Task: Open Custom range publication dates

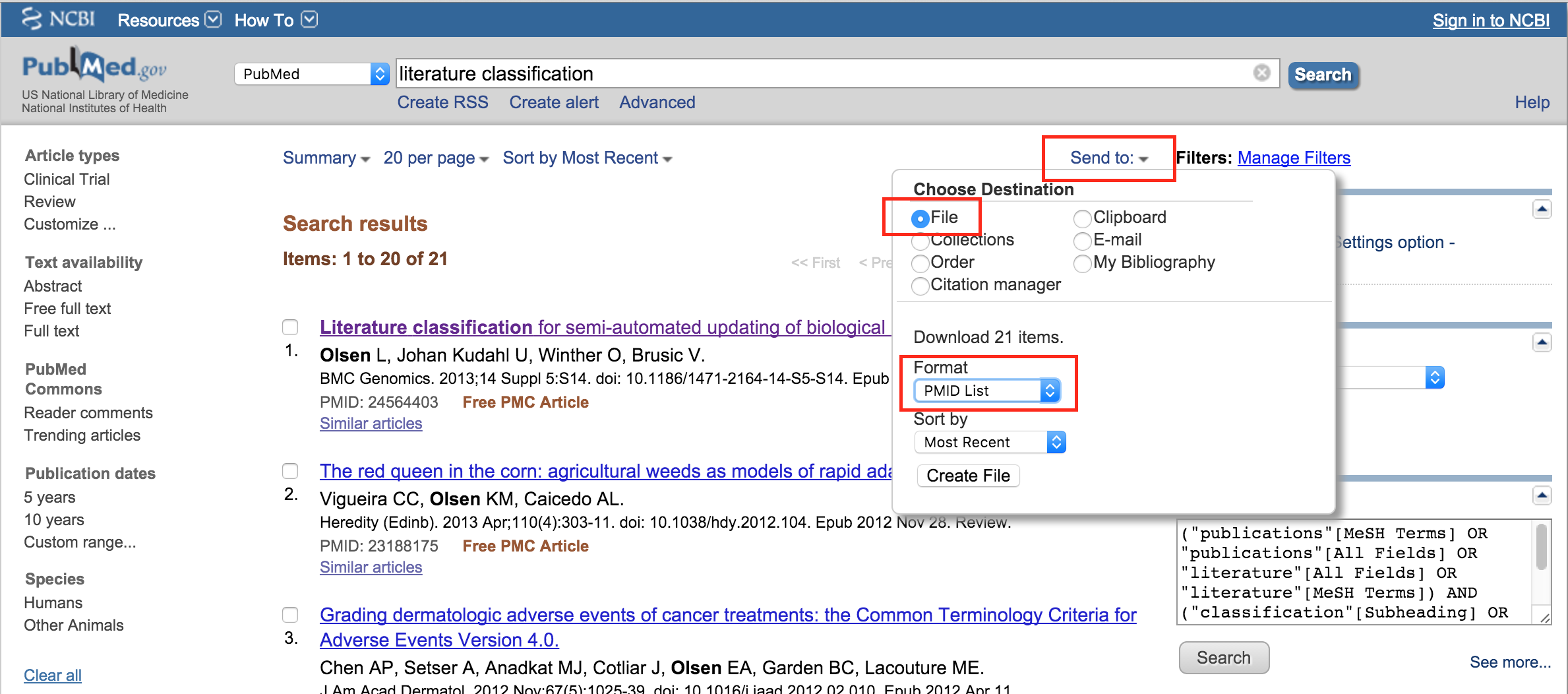Action: pyautogui.click(x=80, y=542)
